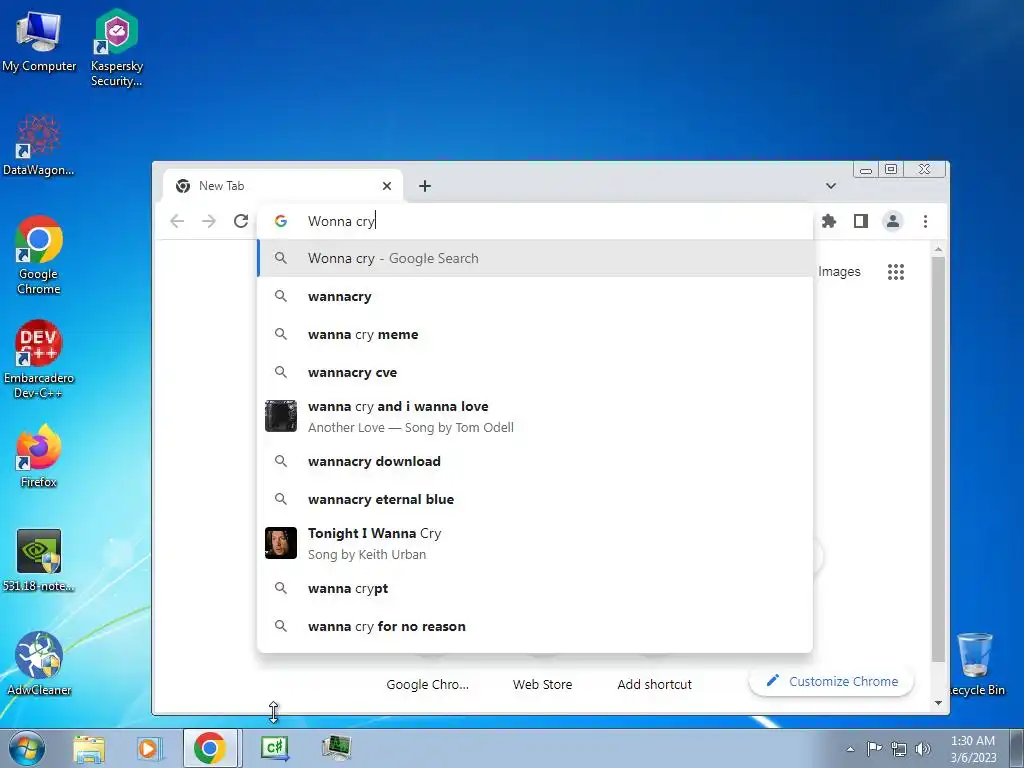Open the Images link
Screen dimensions: 1024x768
pyautogui.click(x=839, y=272)
